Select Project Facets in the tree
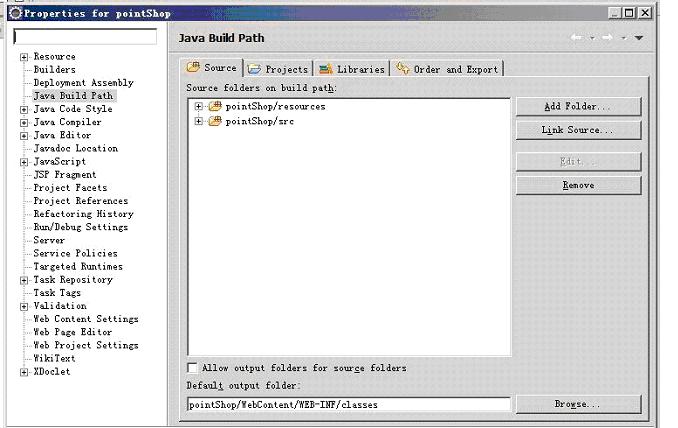Screen dimensions: 678x428 pos(70,188)
